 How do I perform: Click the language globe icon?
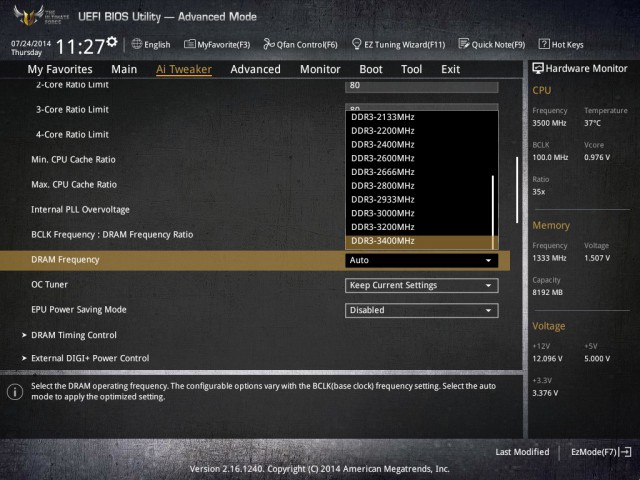tap(137, 44)
